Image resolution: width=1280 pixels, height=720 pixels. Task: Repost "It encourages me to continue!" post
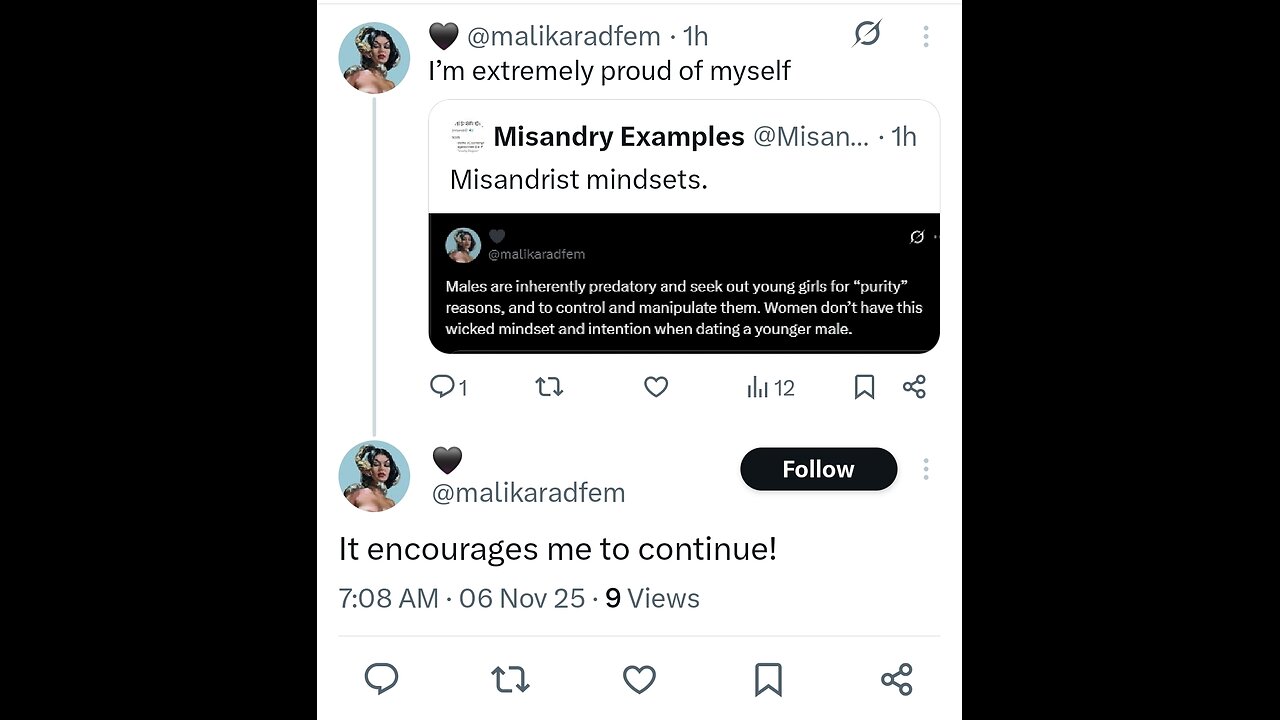point(510,680)
